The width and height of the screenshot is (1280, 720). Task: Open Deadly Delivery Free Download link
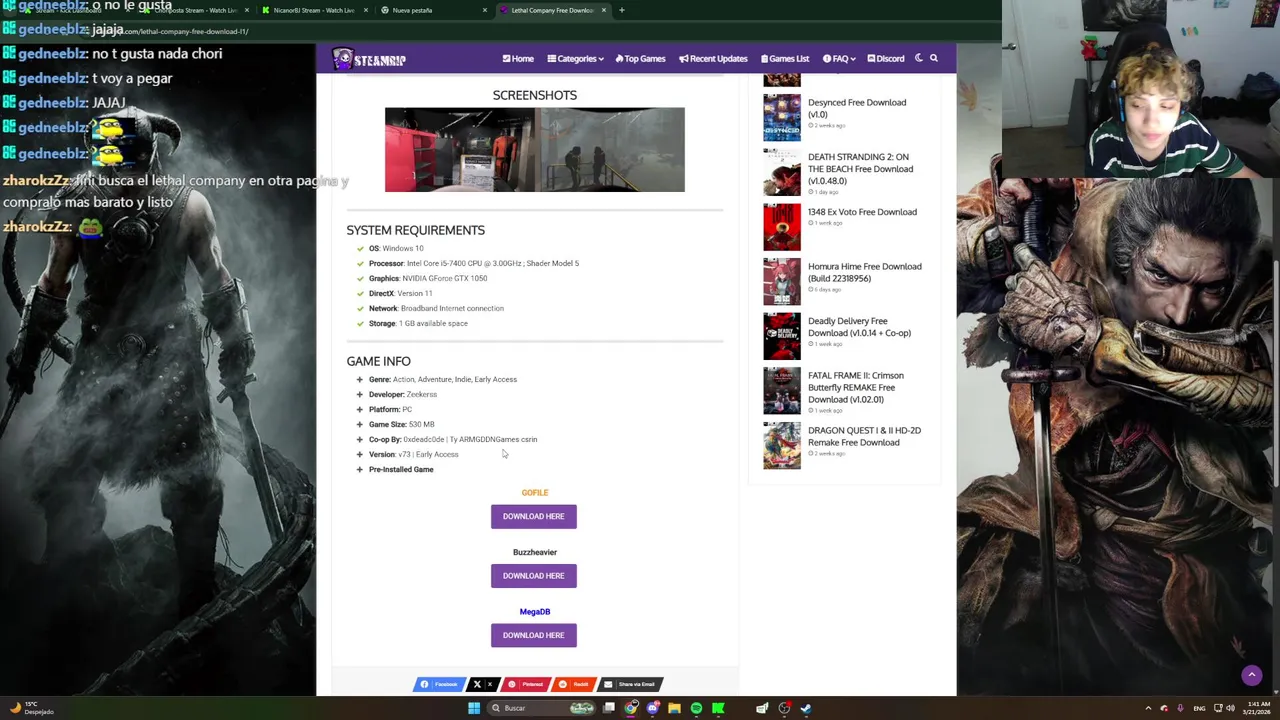click(859, 327)
